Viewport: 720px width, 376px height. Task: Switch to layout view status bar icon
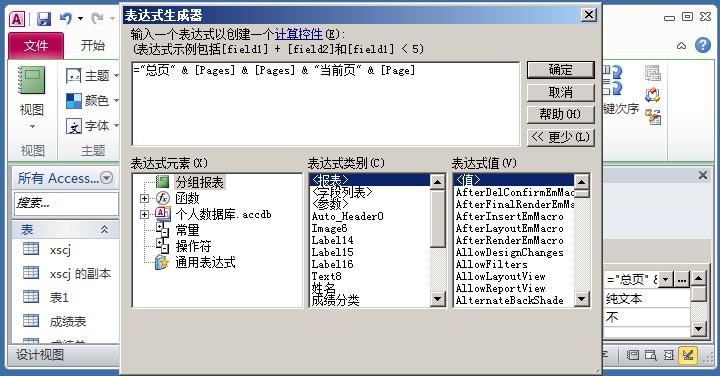click(669, 354)
